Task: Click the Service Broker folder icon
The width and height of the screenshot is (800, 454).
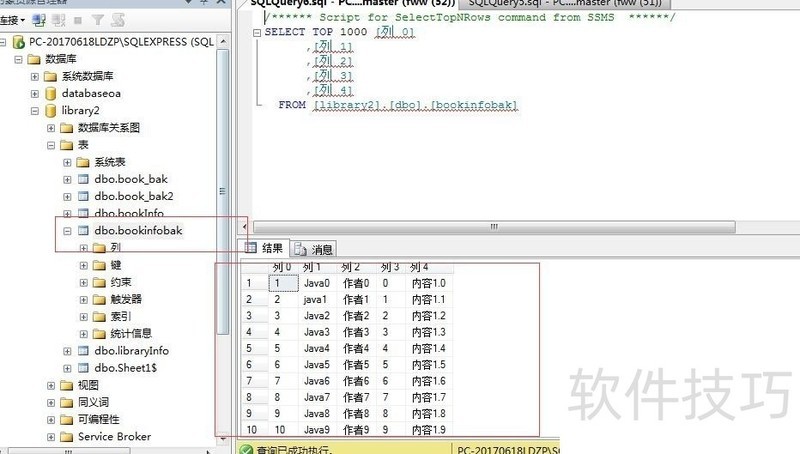Action: (67, 437)
